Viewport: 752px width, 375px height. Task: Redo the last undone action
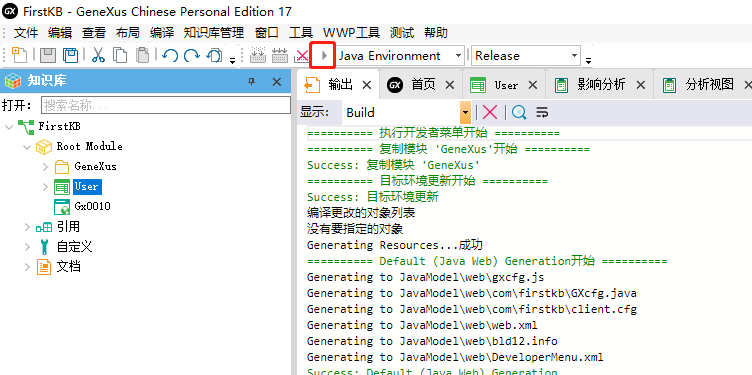click(x=192, y=56)
